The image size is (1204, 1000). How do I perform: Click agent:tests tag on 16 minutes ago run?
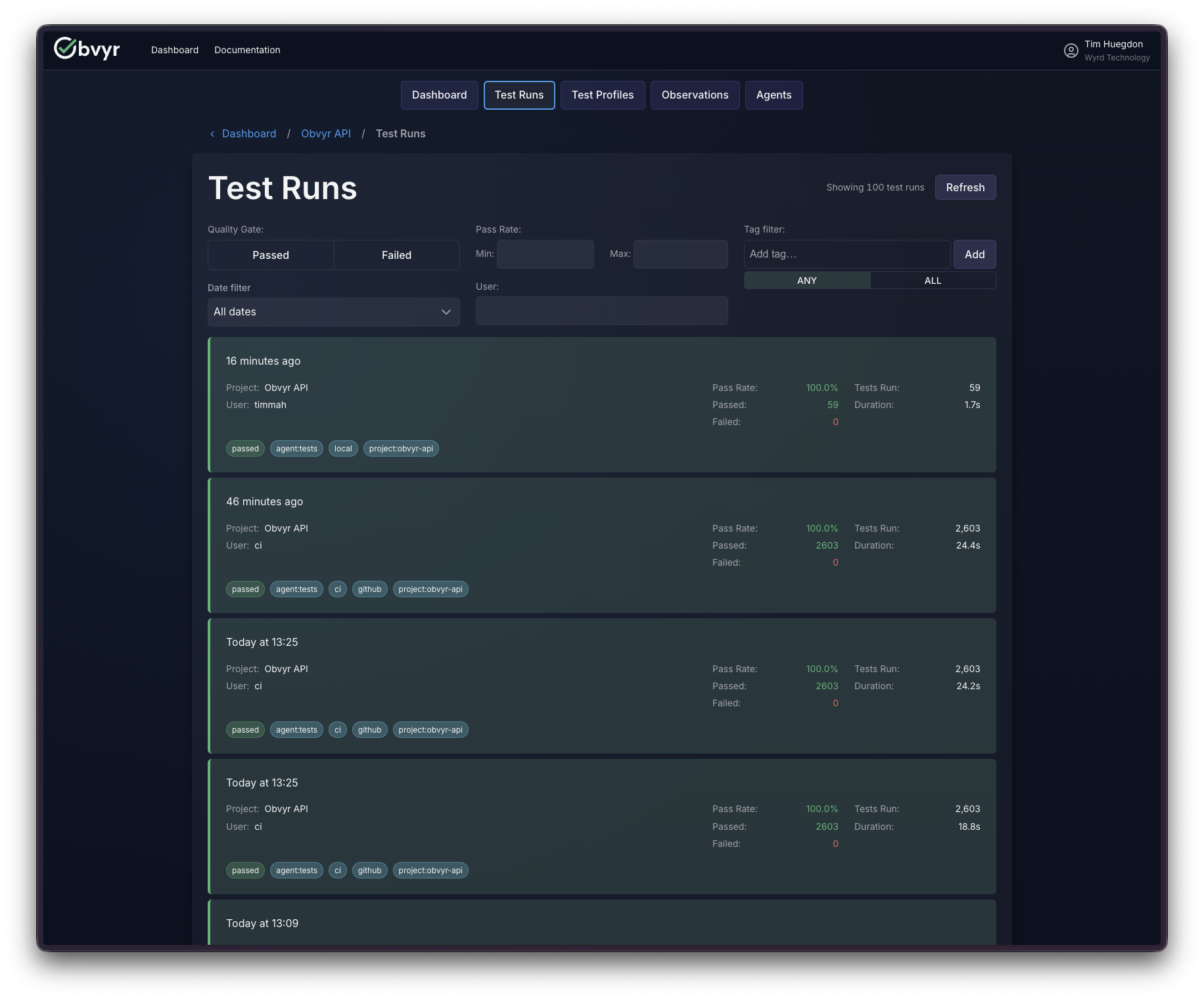click(x=296, y=449)
